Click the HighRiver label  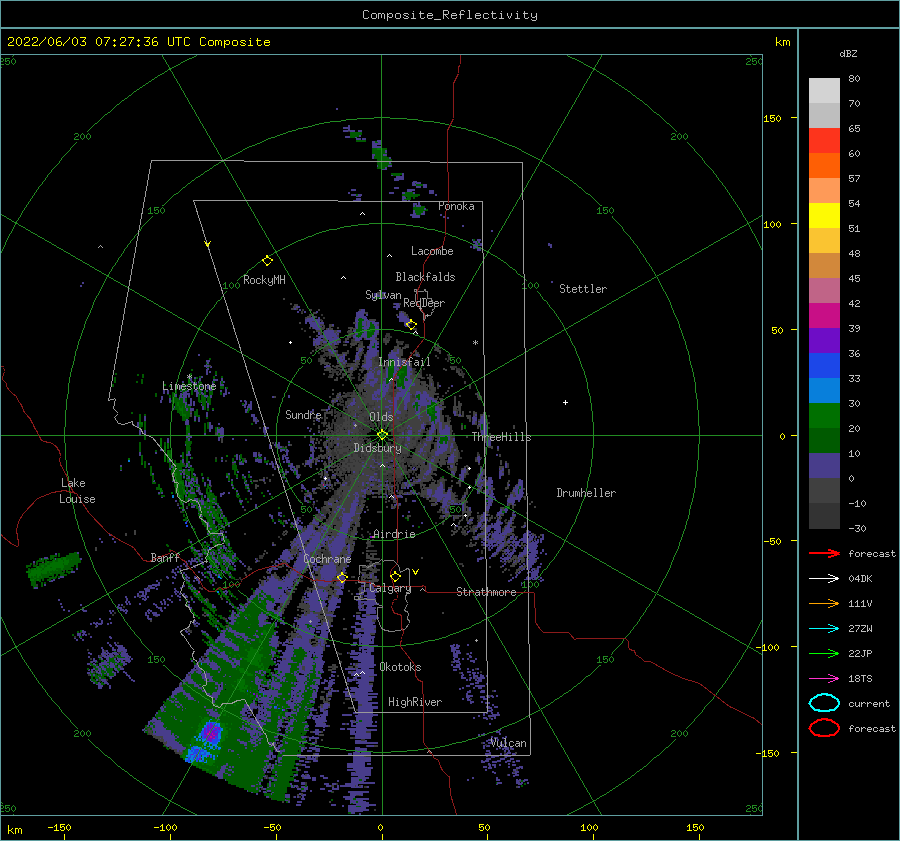(x=415, y=703)
